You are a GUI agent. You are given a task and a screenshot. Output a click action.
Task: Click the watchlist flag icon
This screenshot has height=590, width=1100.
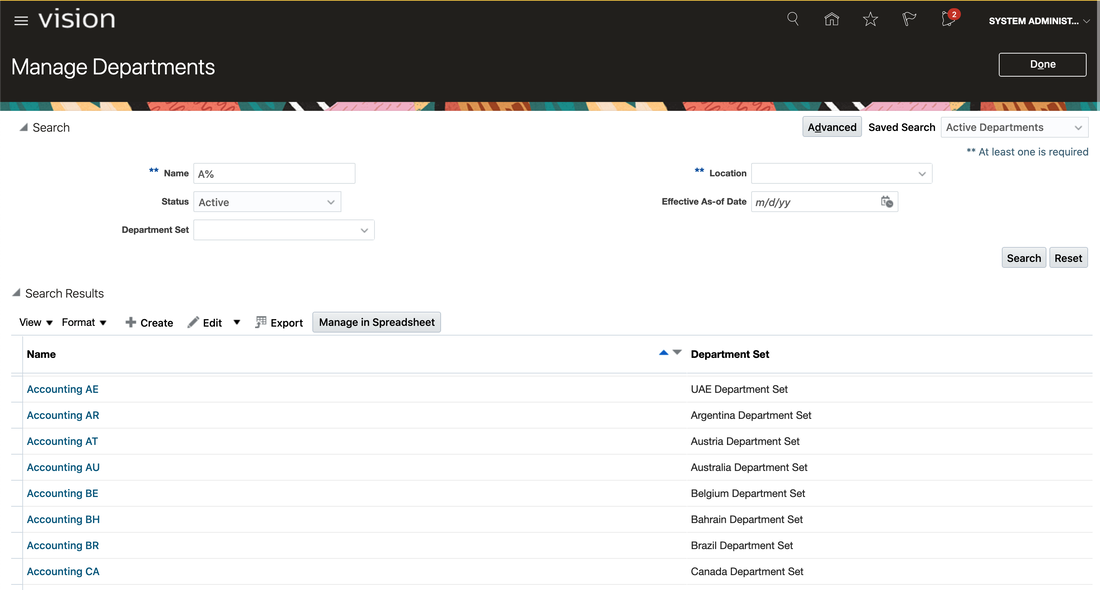(x=909, y=19)
